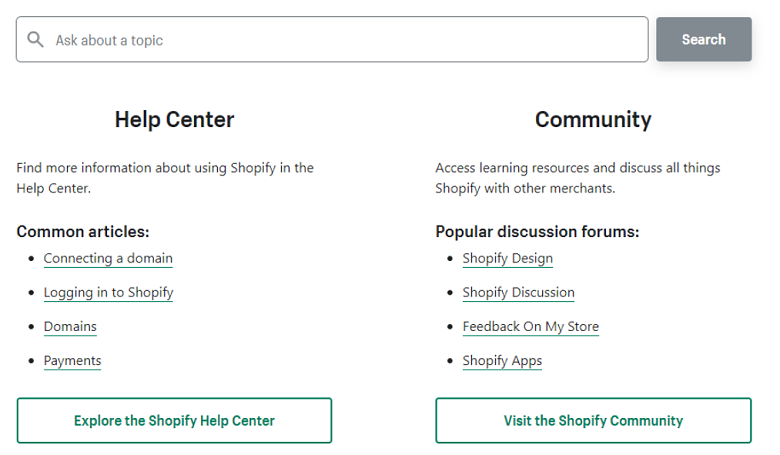Click Visit the Shopify Community button
780x455 pixels.
coord(593,420)
